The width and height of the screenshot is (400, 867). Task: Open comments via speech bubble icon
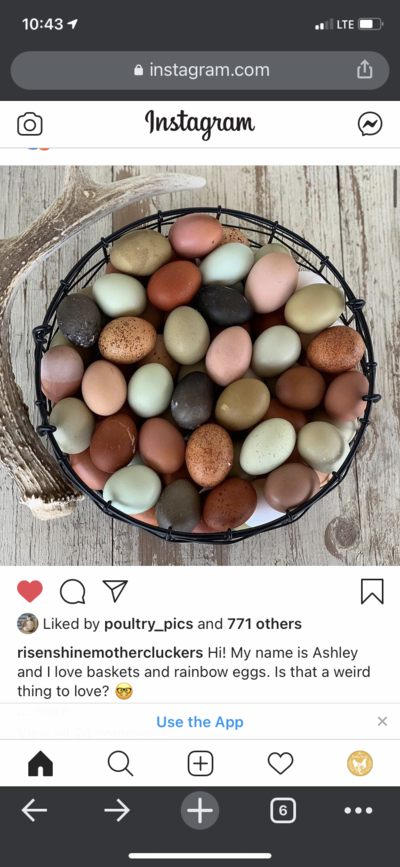[x=72, y=592]
